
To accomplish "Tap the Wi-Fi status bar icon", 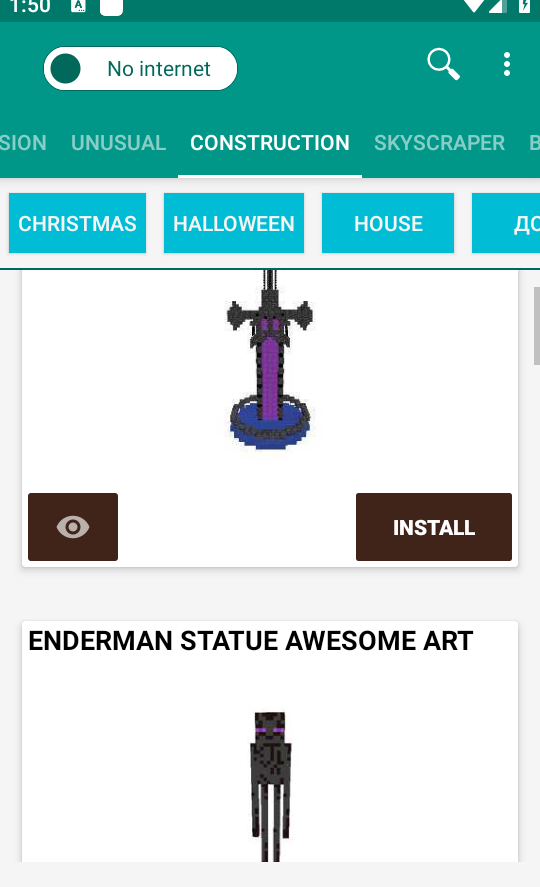I will pos(473,6).
